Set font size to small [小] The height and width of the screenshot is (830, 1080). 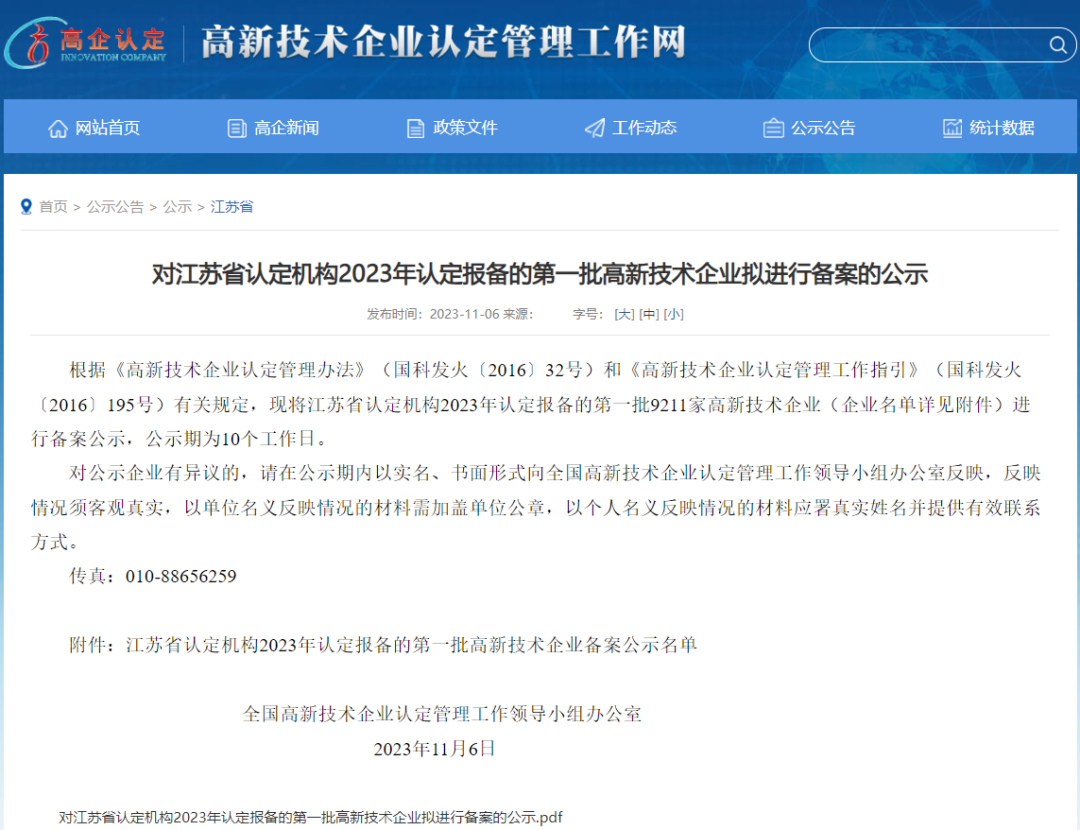(x=674, y=314)
